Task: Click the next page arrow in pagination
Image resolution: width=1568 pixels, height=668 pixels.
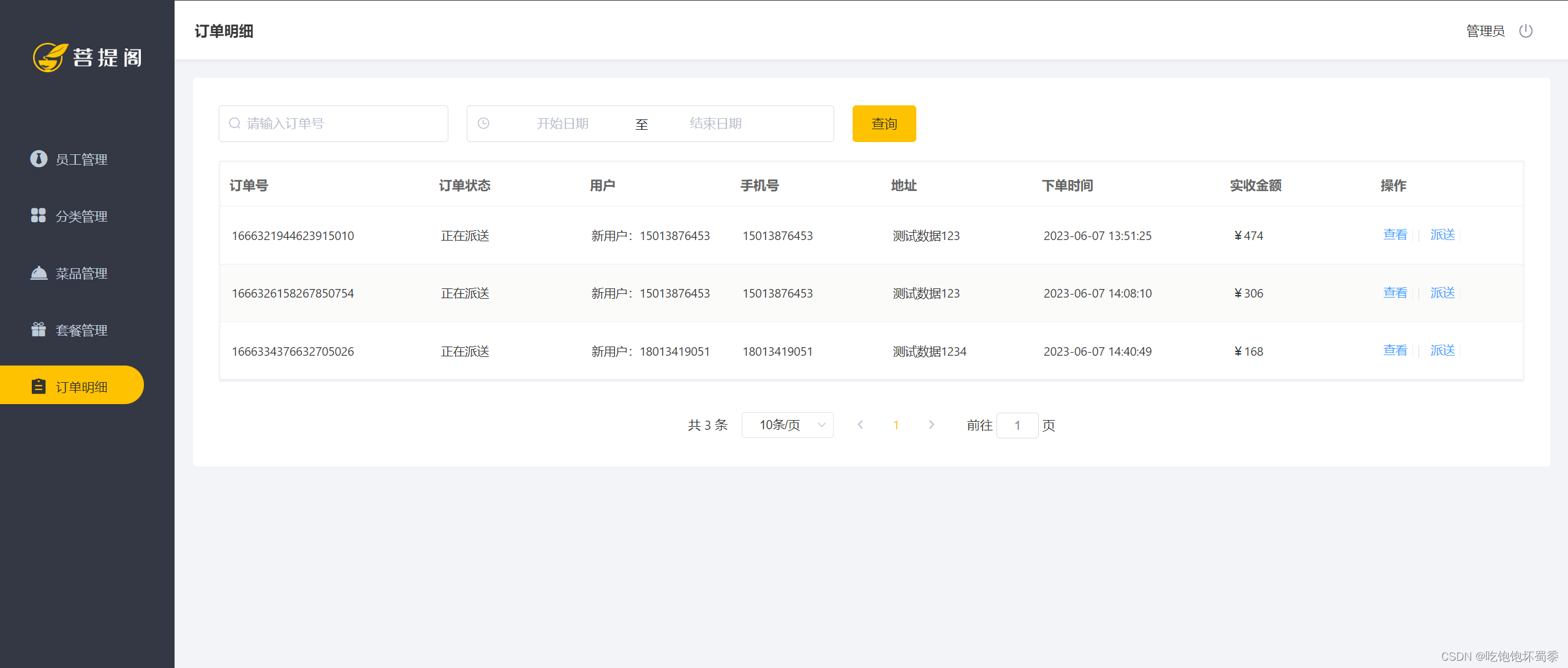Action: (x=931, y=424)
